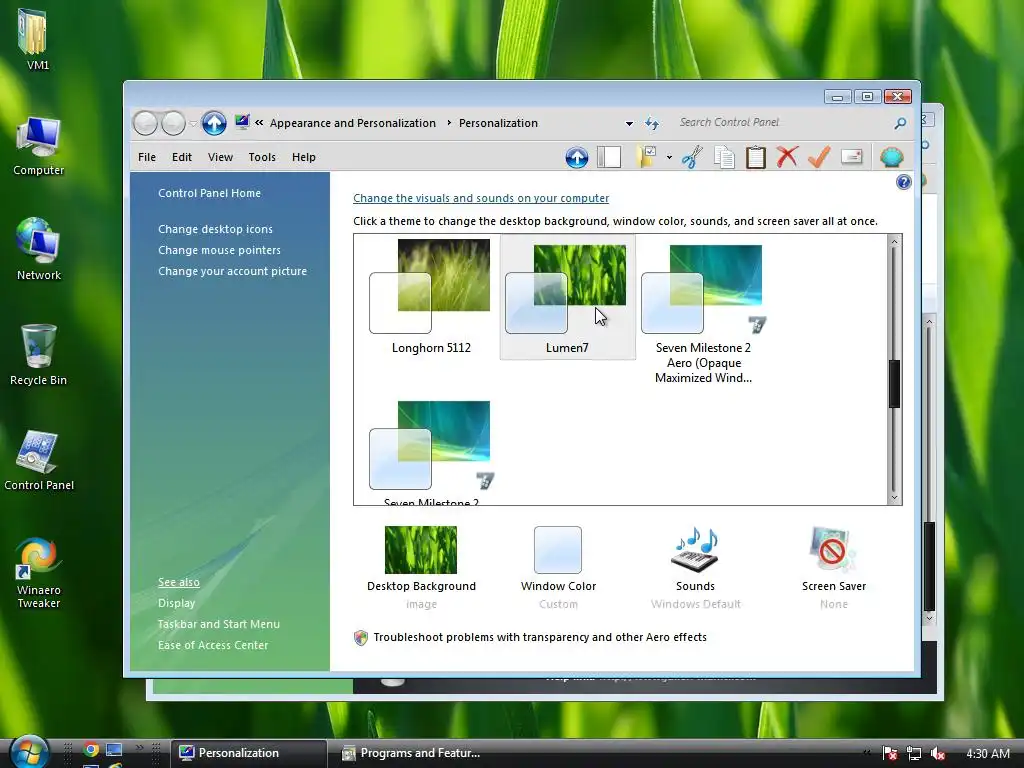Expand the arrow after Appearance and Personalization
Image resolution: width=1024 pixels, height=768 pixels.
click(x=449, y=123)
